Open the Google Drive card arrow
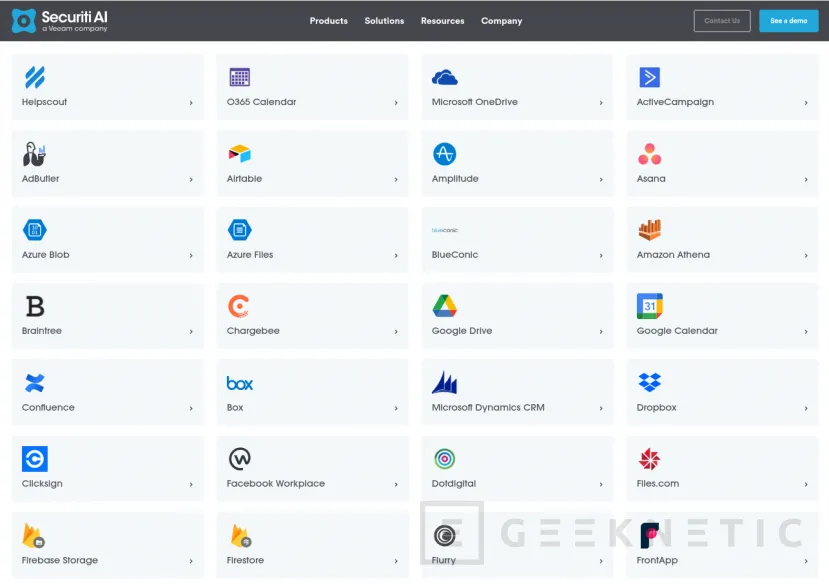 click(601, 331)
